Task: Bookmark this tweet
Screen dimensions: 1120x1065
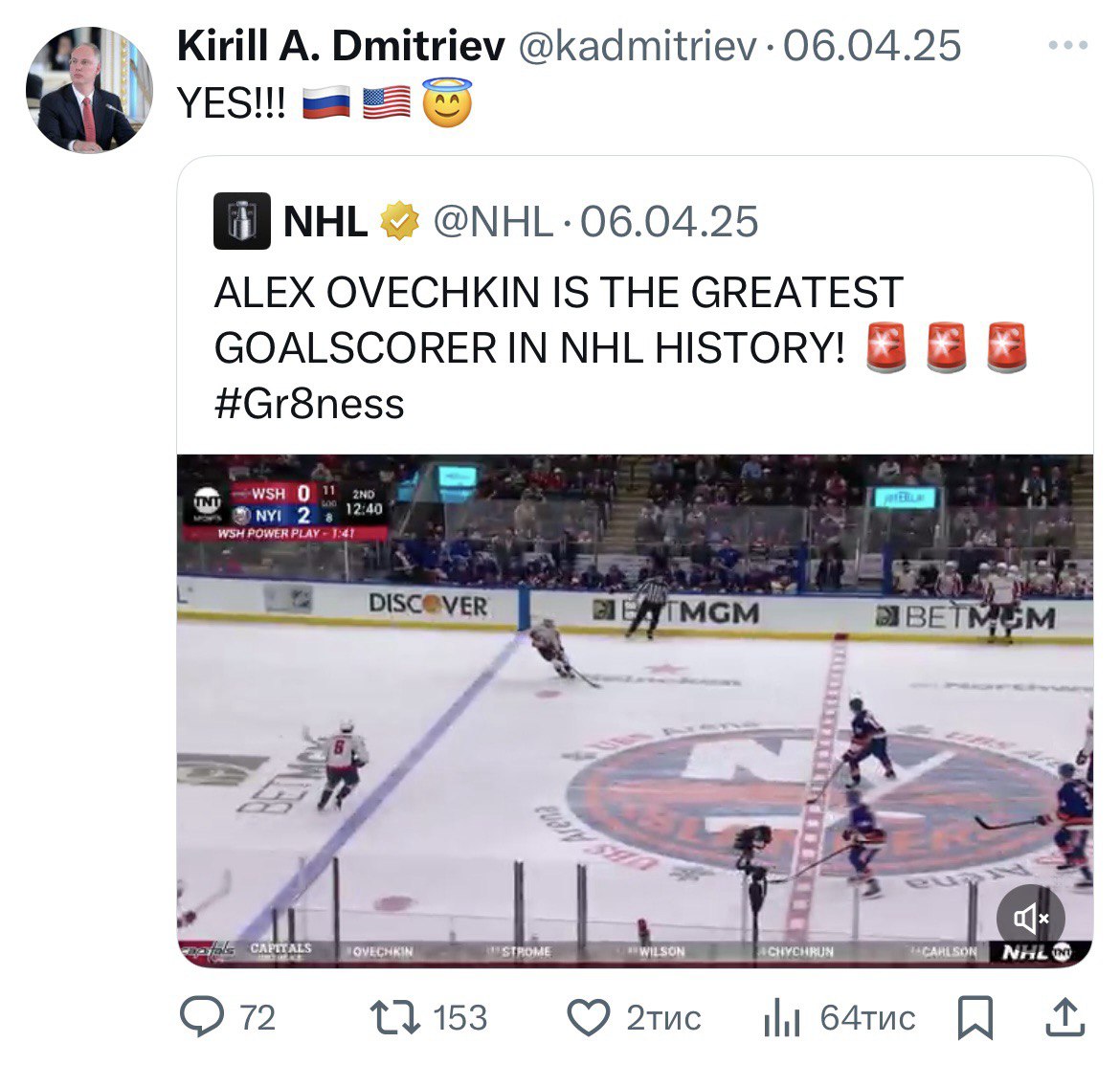Action: [x=974, y=1017]
